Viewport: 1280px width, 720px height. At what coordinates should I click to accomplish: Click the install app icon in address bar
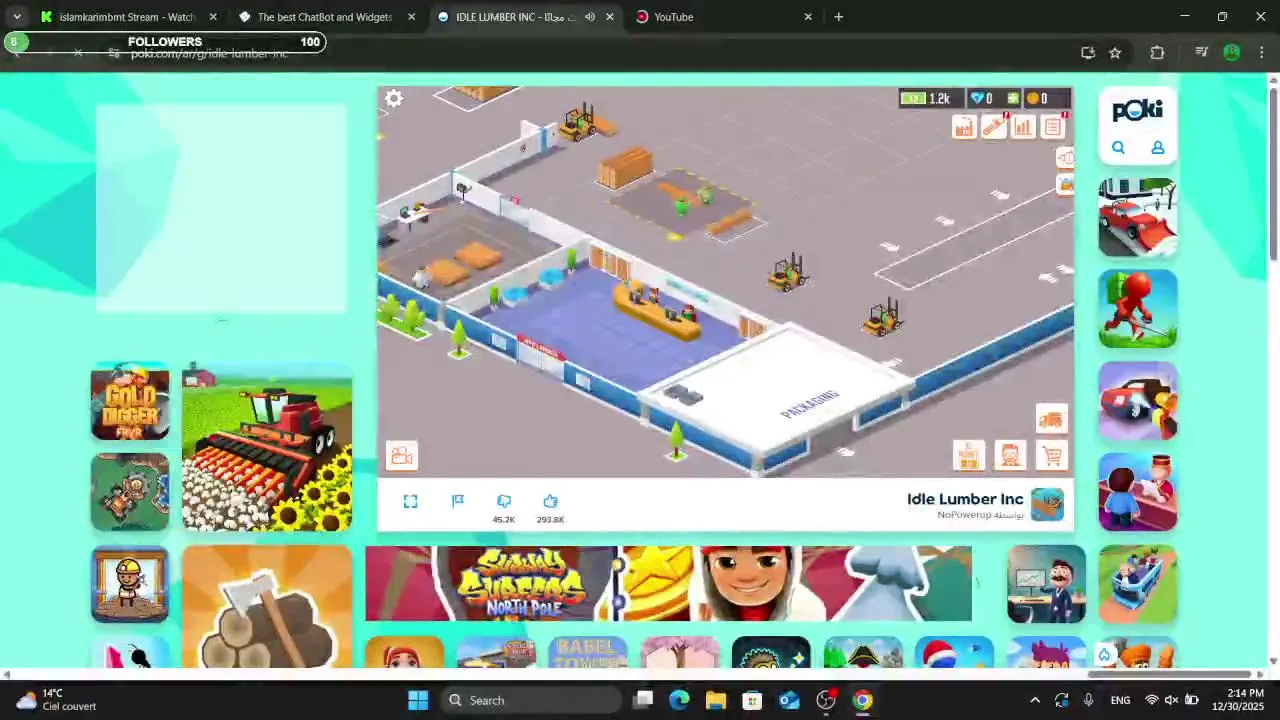[x=1088, y=53]
